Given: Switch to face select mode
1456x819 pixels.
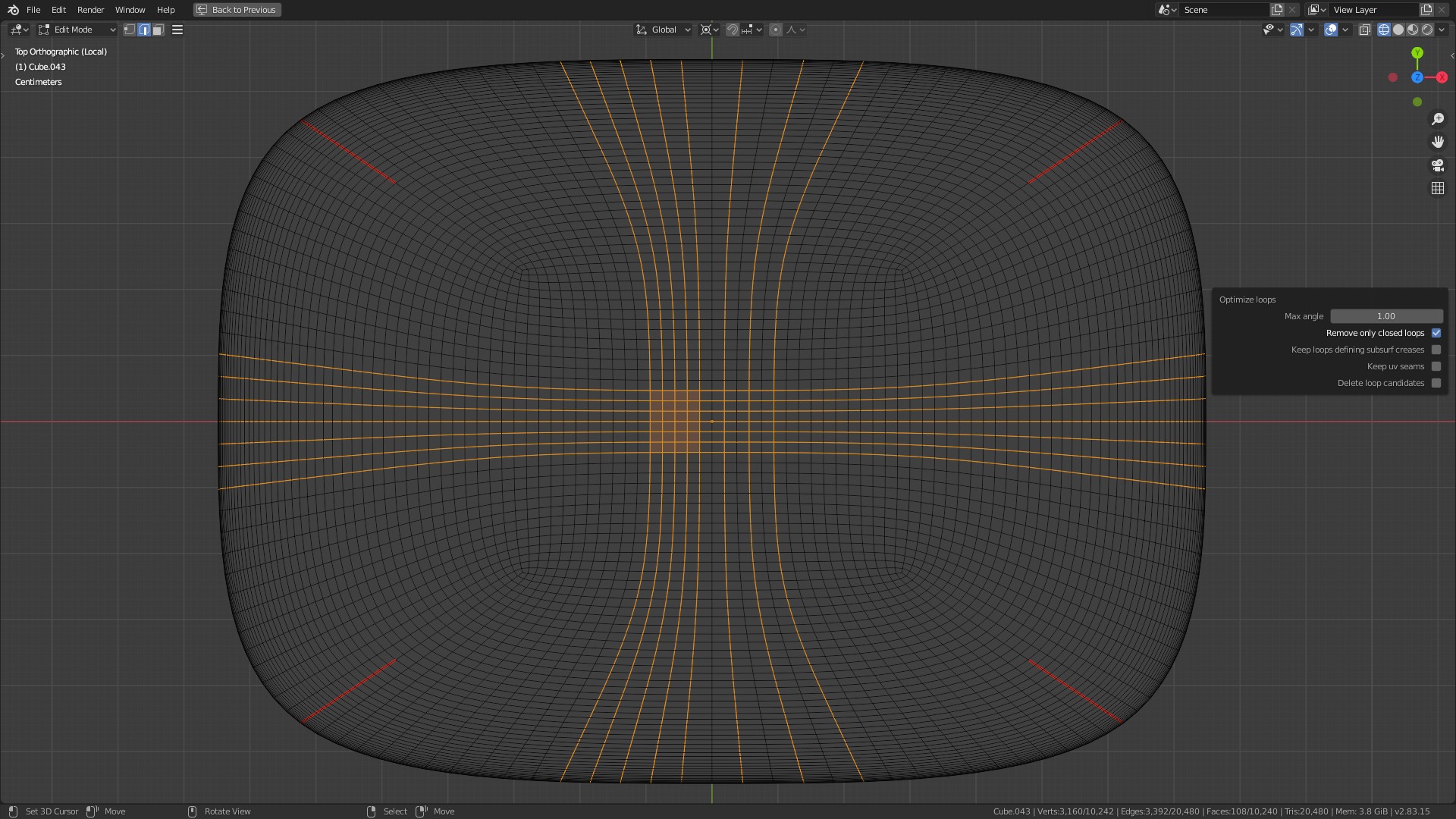Looking at the screenshot, I should pyautogui.click(x=158, y=30).
